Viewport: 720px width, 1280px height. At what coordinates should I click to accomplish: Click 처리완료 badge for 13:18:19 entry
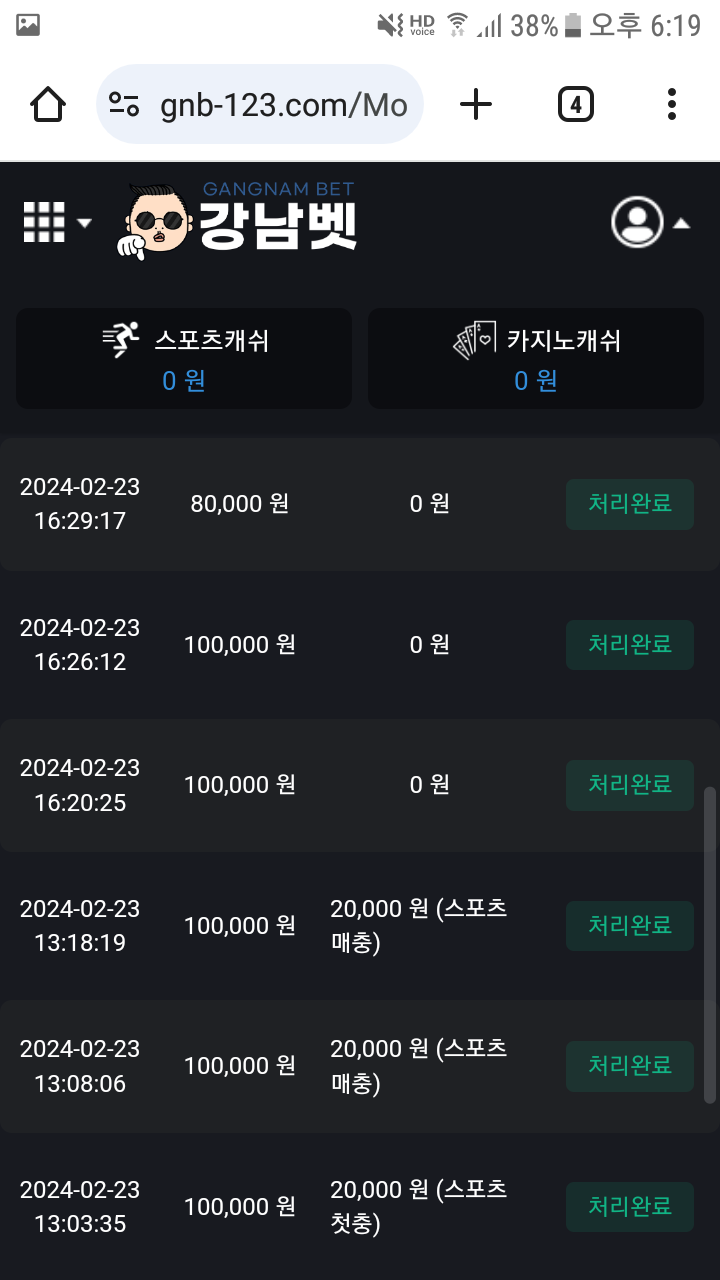629,926
